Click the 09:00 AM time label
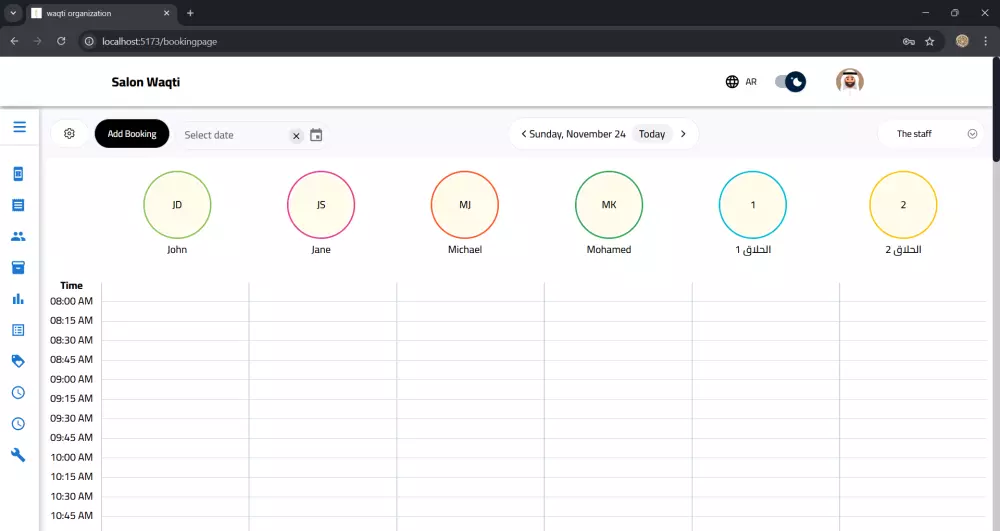This screenshot has width=1000, height=531. click(x=71, y=379)
